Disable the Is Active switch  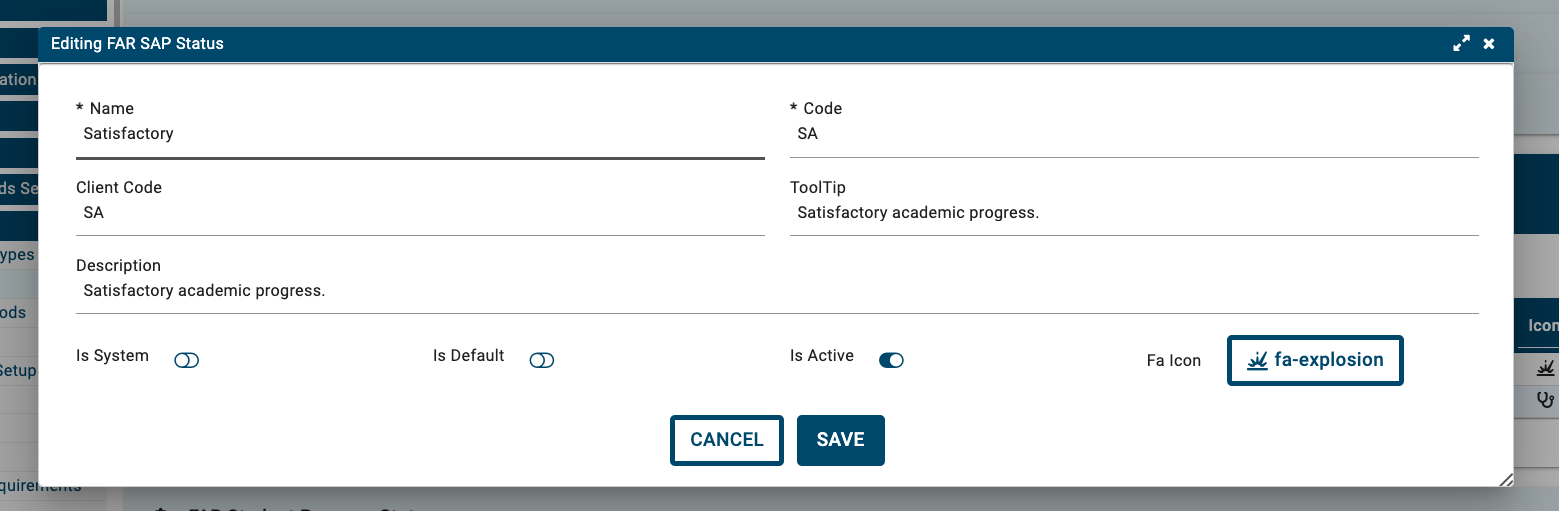point(891,360)
